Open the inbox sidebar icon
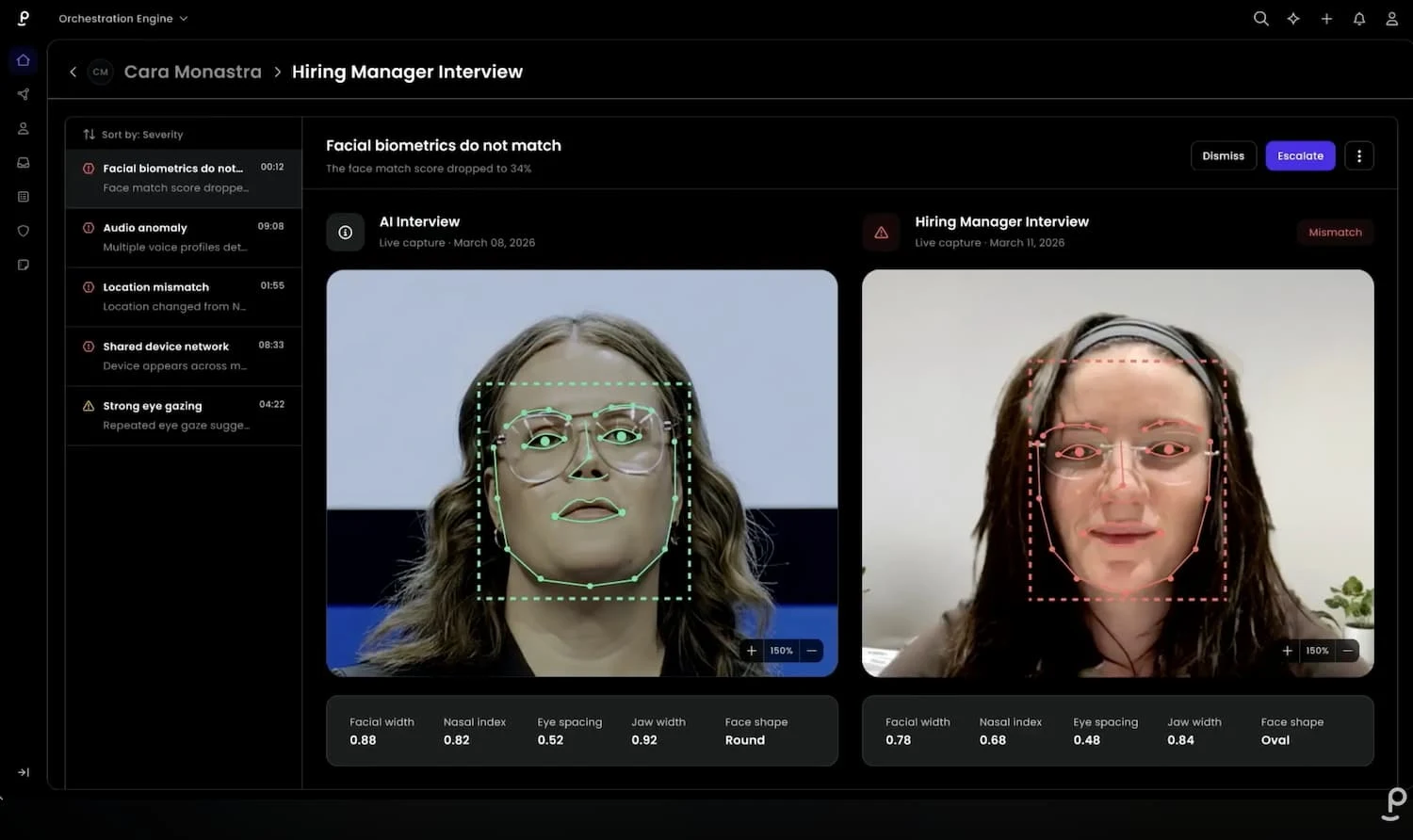 pos(24,163)
